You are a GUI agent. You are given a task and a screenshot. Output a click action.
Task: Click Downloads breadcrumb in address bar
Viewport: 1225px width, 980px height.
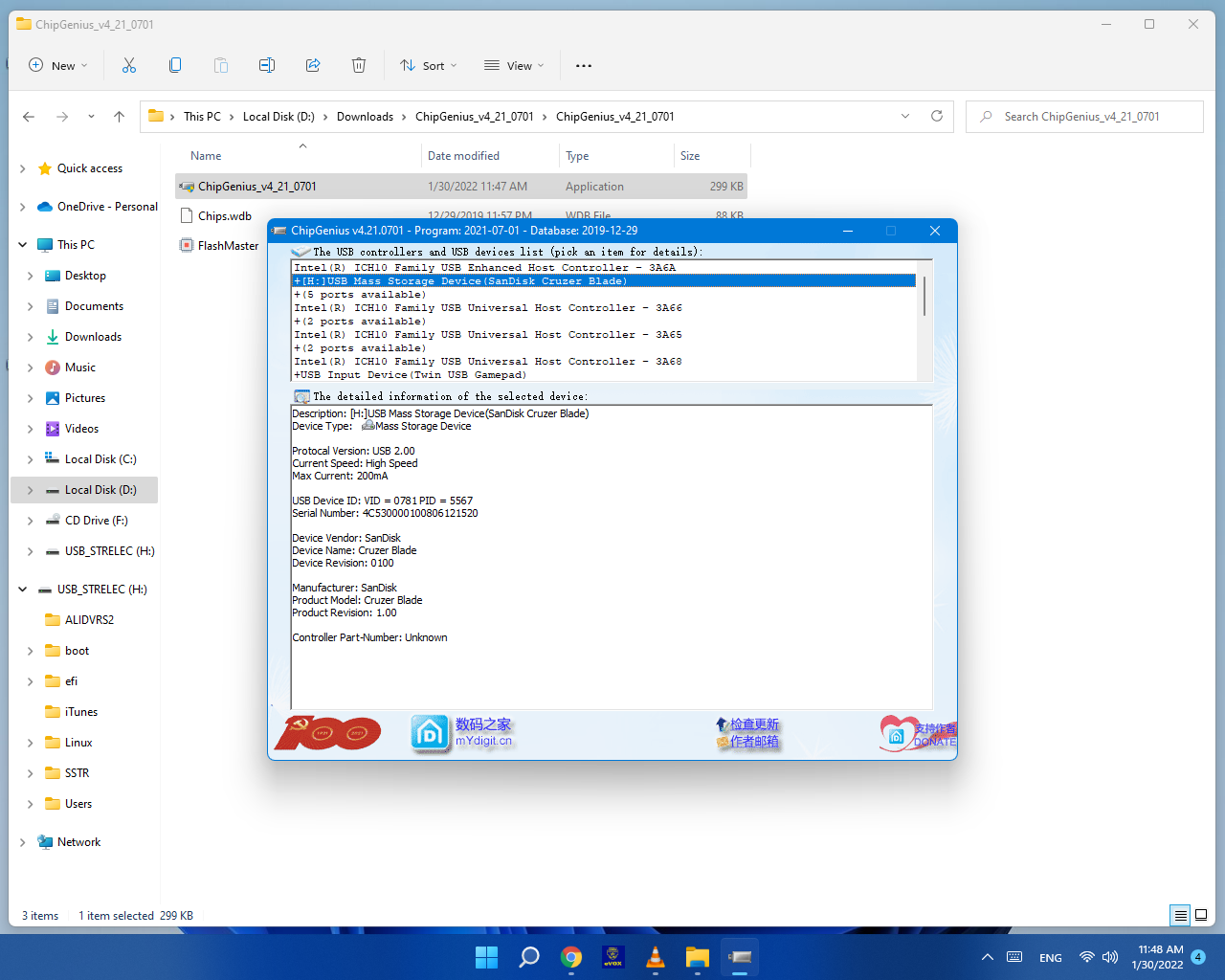point(365,117)
